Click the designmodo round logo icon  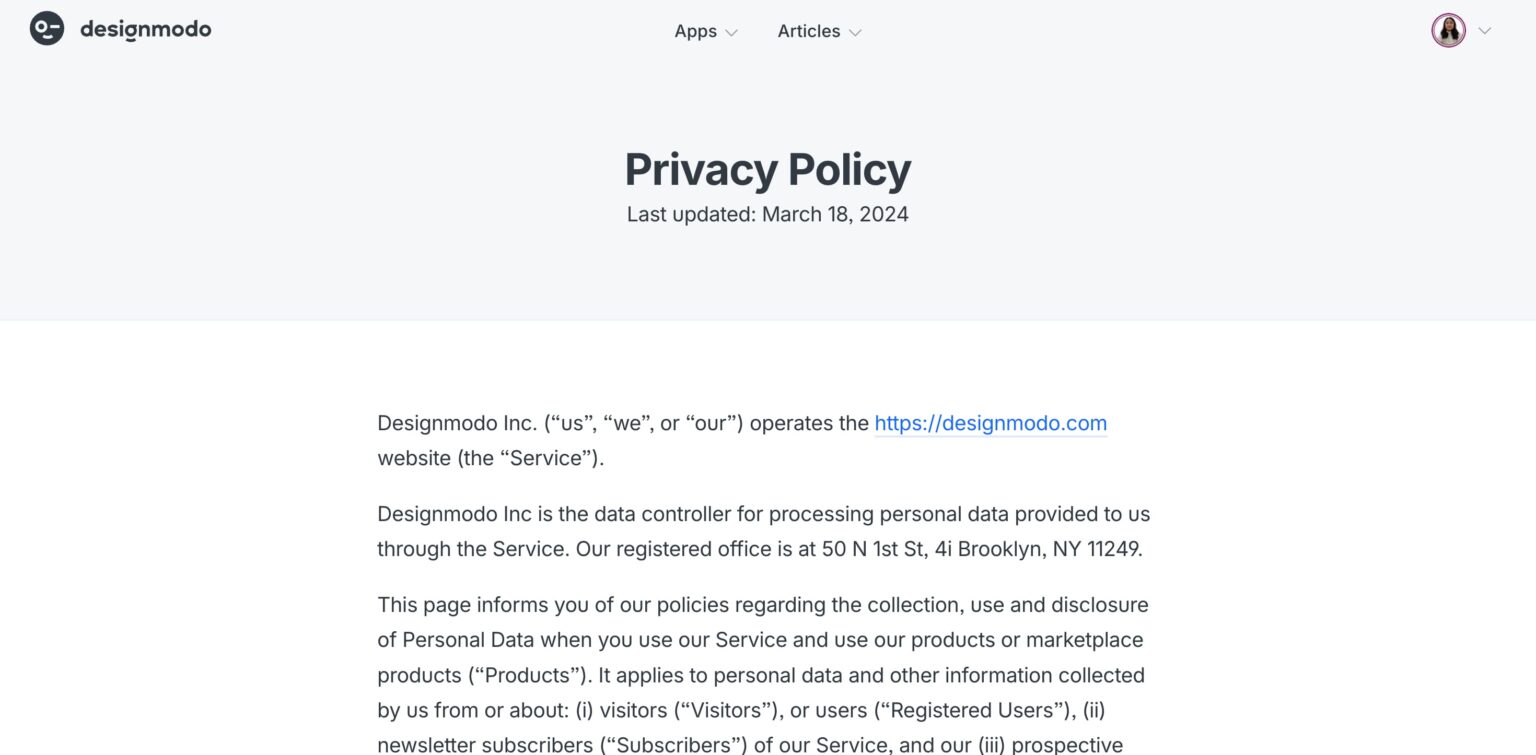pos(47,29)
